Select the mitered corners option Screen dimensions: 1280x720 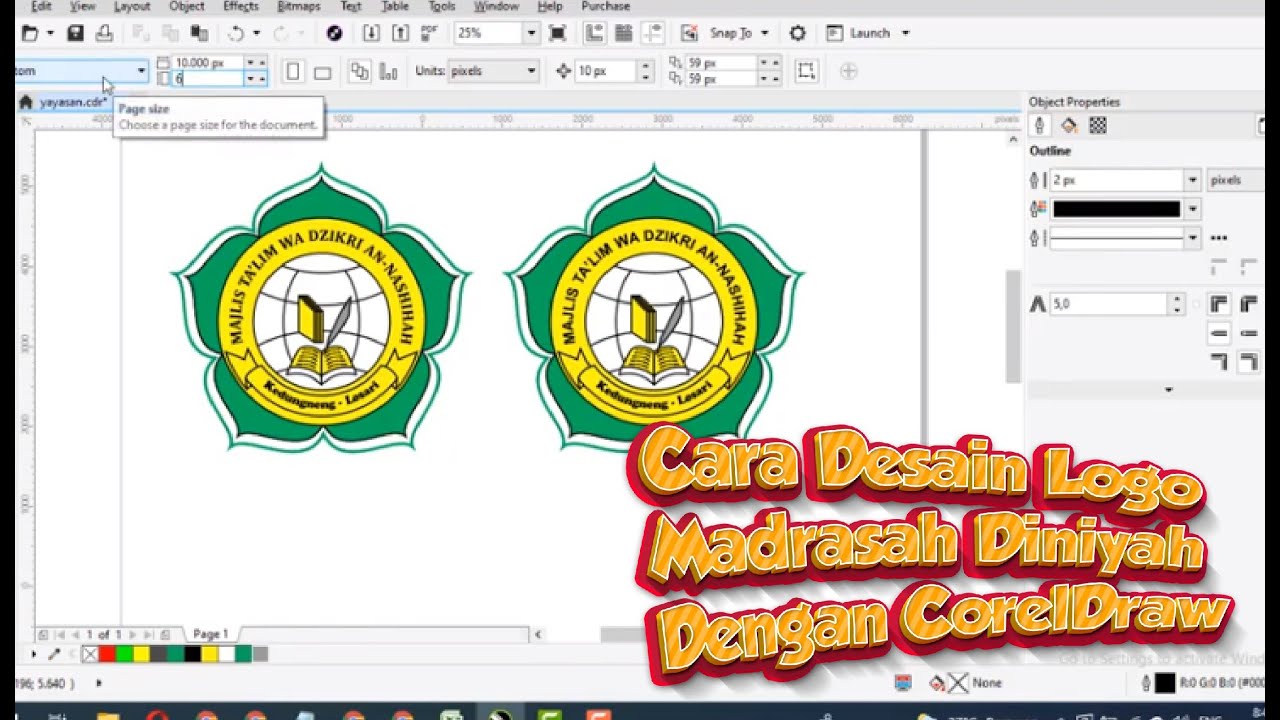click(x=1218, y=304)
